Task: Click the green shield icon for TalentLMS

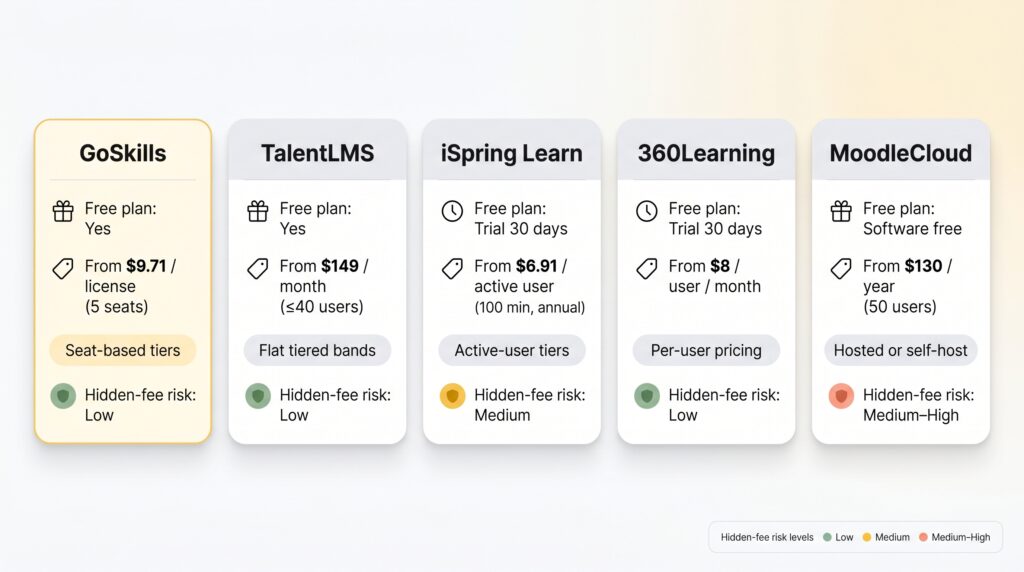Action: (258, 396)
